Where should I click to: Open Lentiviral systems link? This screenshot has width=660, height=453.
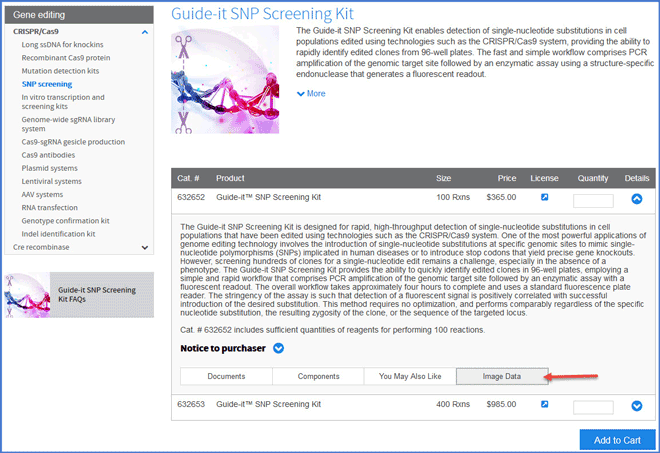point(51,181)
